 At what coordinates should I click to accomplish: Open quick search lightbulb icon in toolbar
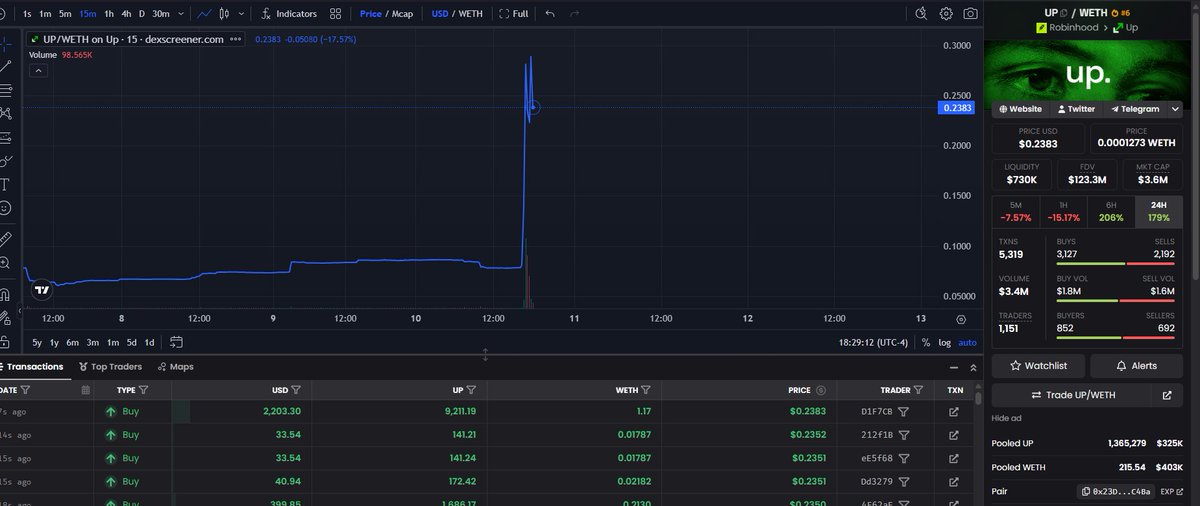[x=921, y=14]
